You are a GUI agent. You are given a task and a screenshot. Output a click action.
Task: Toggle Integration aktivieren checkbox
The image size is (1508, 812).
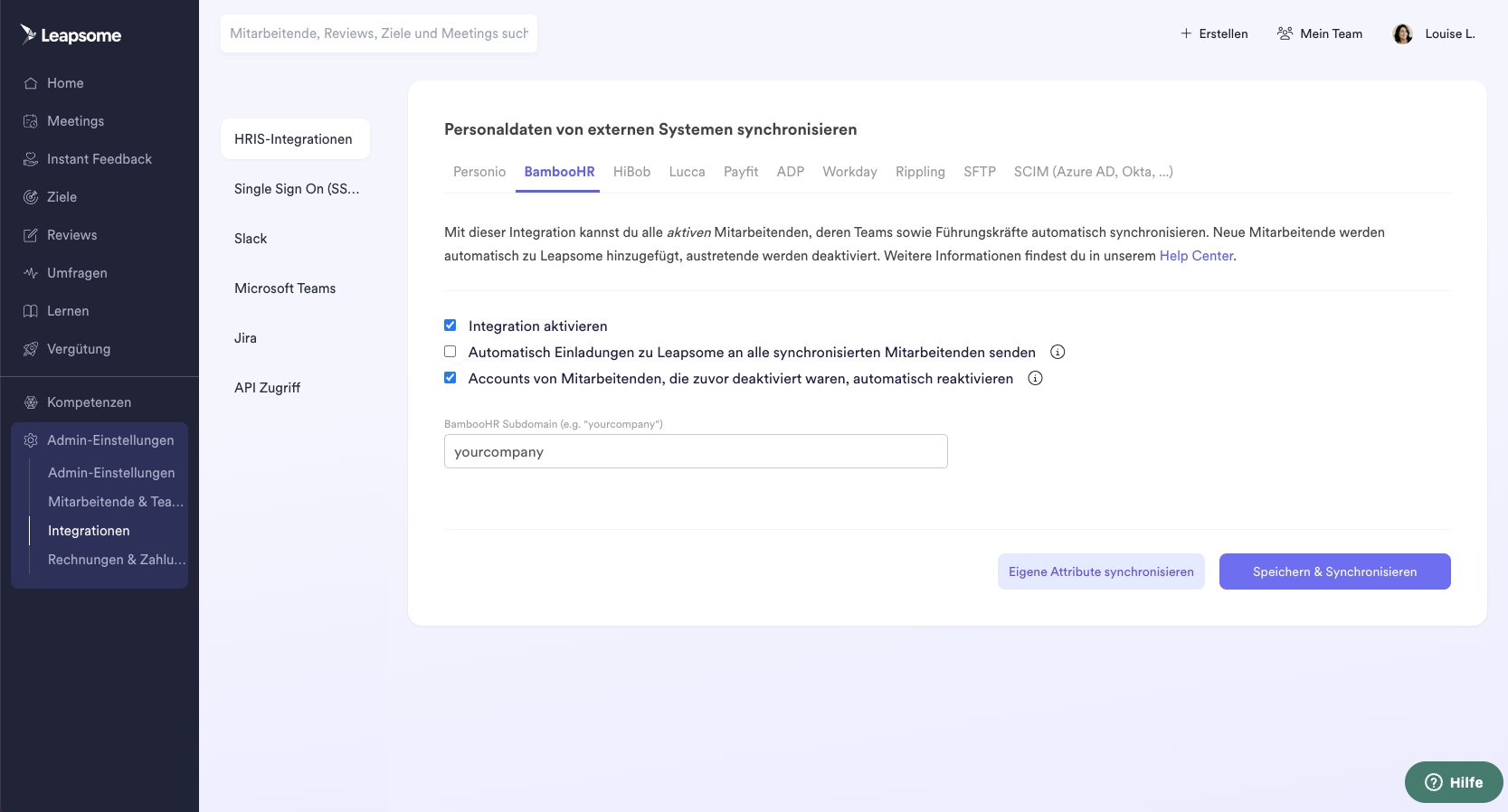tap(451, 326)
